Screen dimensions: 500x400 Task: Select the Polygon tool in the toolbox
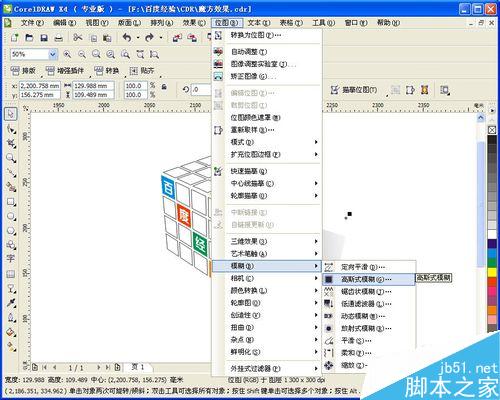[11, 231]
